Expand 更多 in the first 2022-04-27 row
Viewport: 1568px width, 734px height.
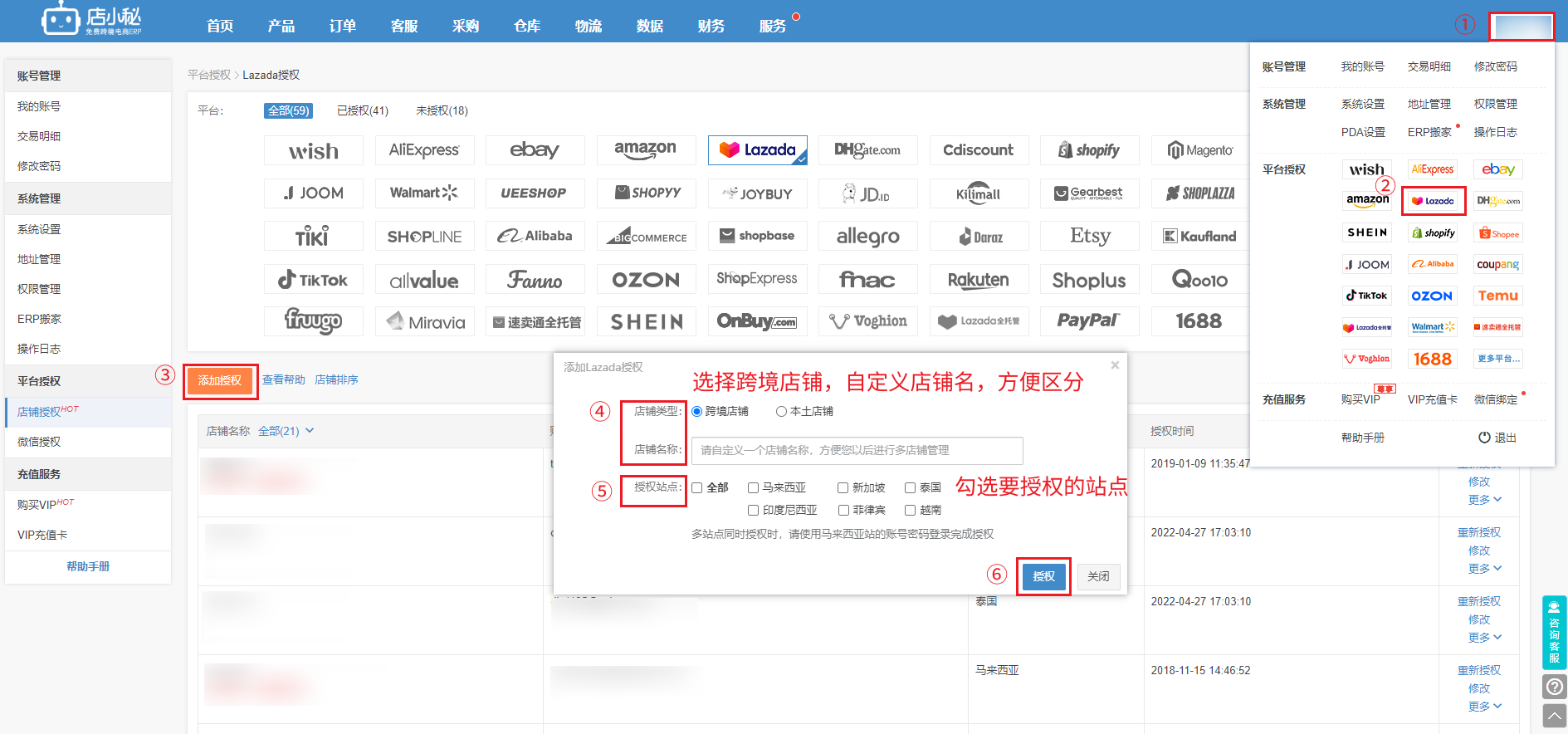(1484, 569)
